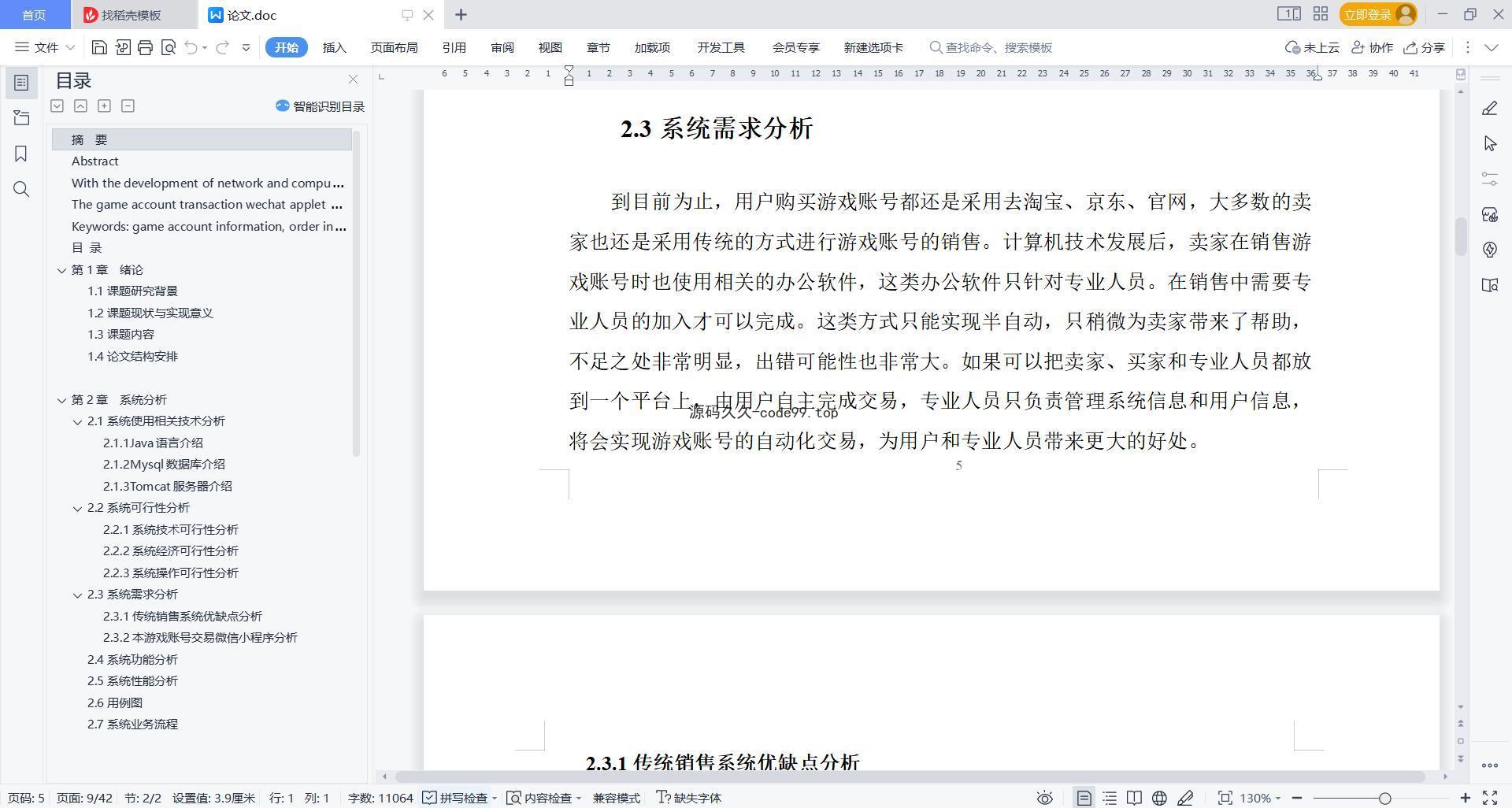Click the horizontal document scrollbar
The image size is (1512, 808).
tap(910, 776)
